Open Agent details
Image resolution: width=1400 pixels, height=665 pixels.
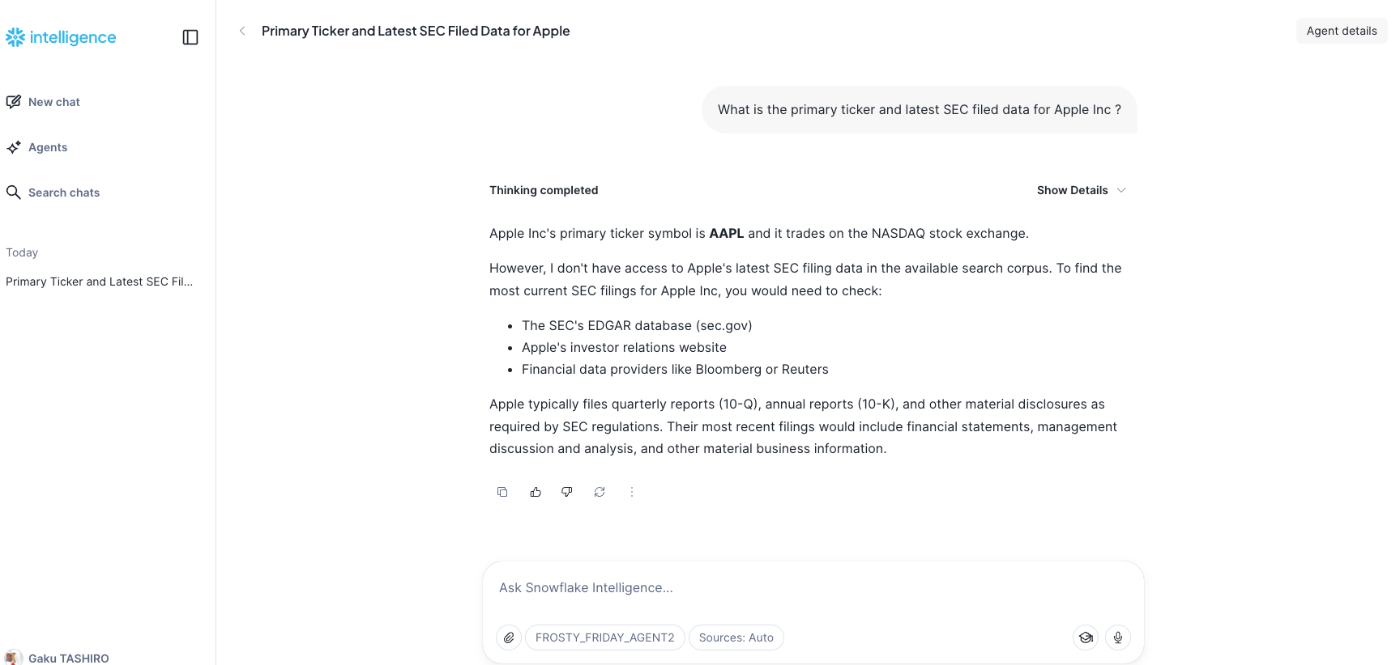(x=1341, y=31)
